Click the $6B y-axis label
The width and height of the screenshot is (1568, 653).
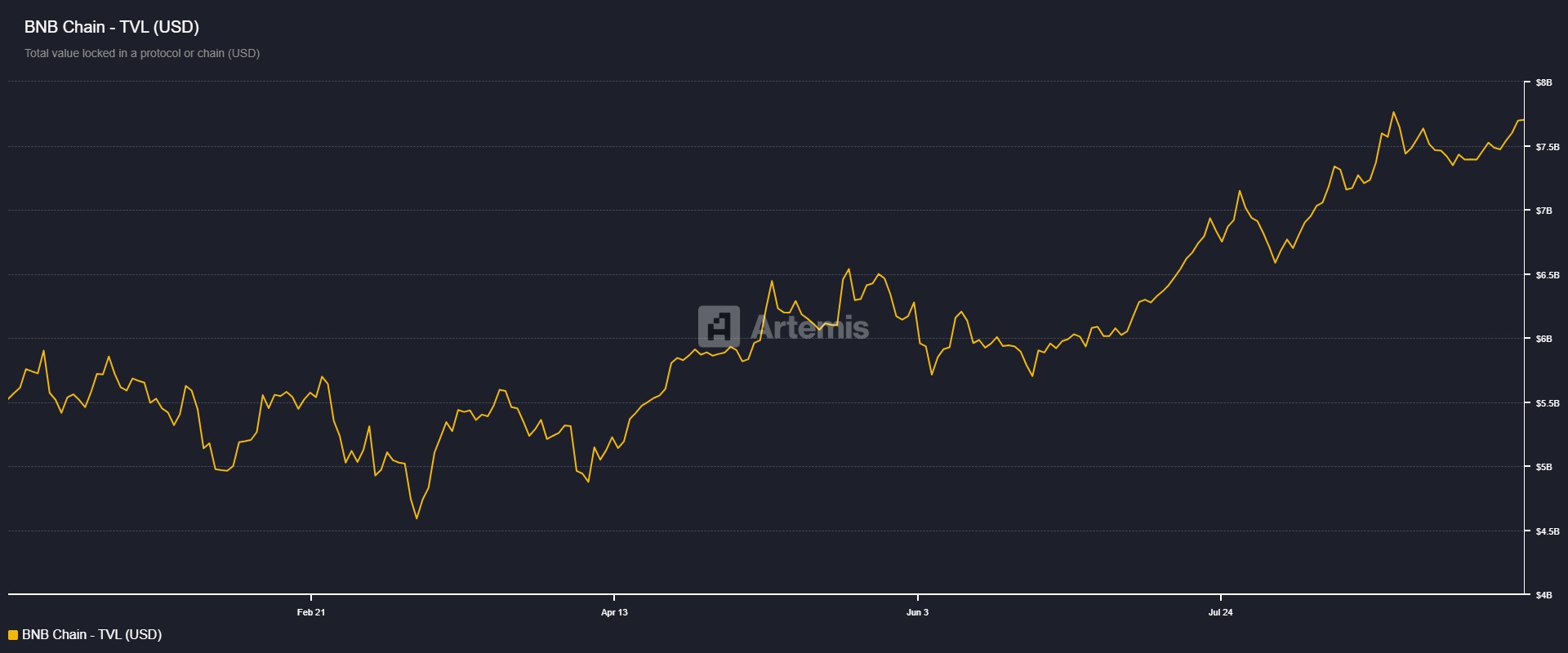(x=1543, y=339)
